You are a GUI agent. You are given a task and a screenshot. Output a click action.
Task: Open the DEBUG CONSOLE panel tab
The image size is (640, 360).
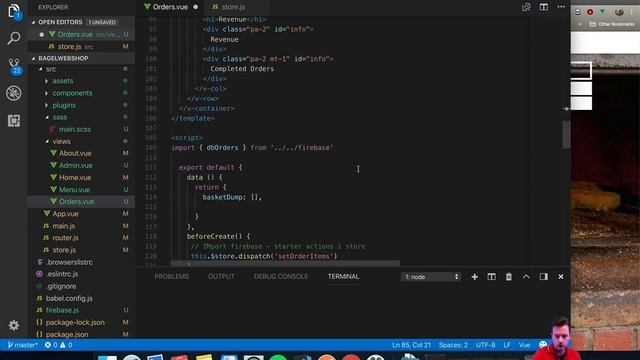tap(281, 276)
